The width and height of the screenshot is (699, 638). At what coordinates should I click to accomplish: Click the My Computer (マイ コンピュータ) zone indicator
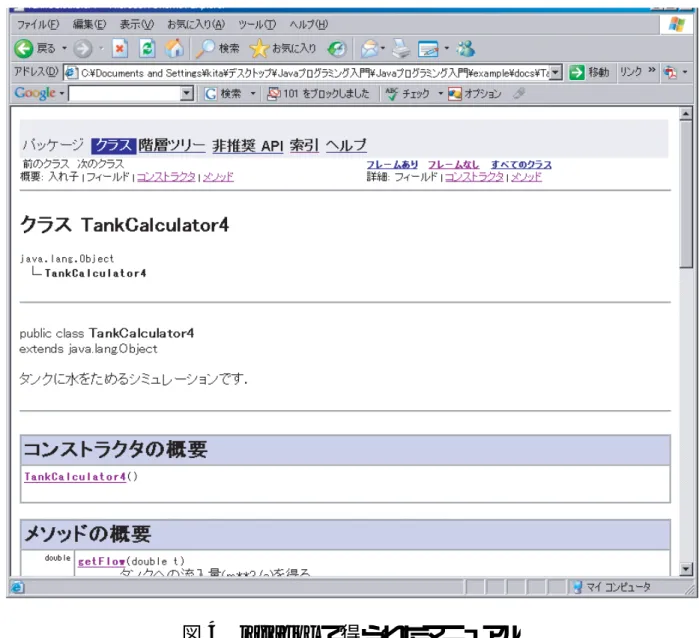(612, 587)
